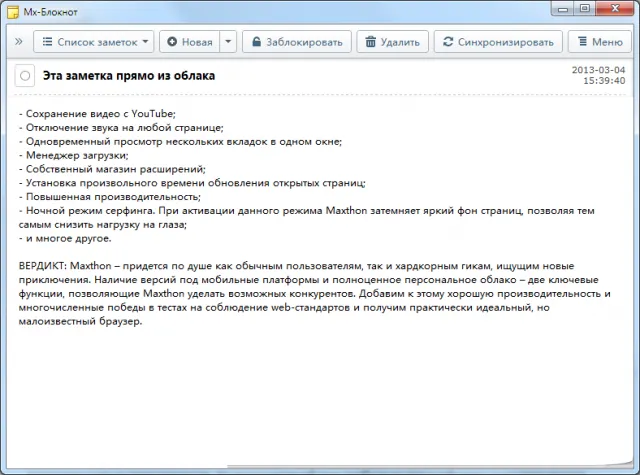Create a note with the Новая button
The width and height of the screenshot is (640, 475).
pos(190,42)
